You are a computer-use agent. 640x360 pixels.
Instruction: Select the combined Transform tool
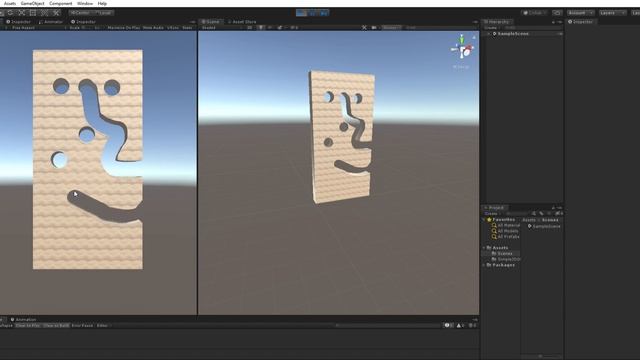click(44, 13)
